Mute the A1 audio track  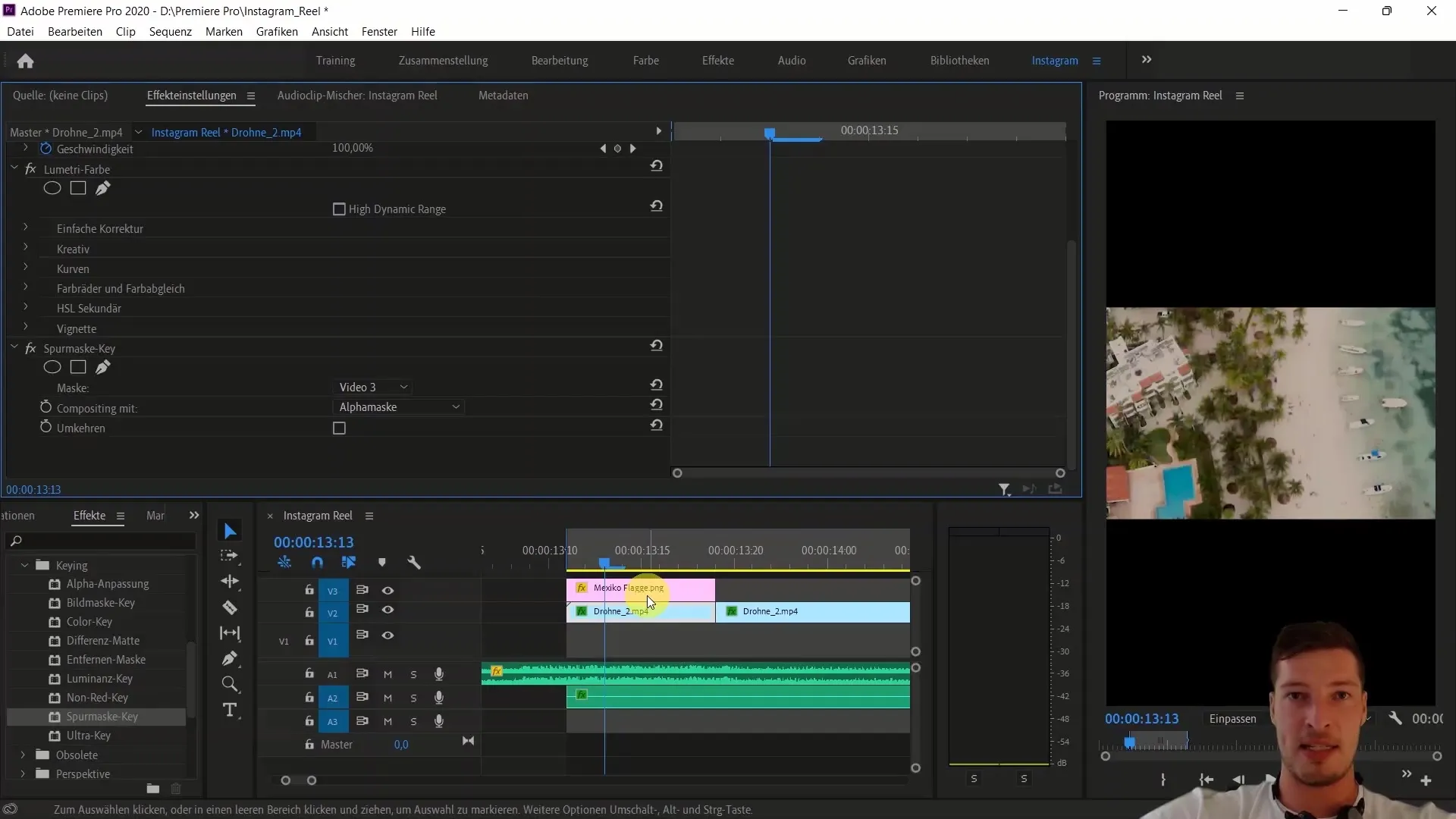click(388, 674)
